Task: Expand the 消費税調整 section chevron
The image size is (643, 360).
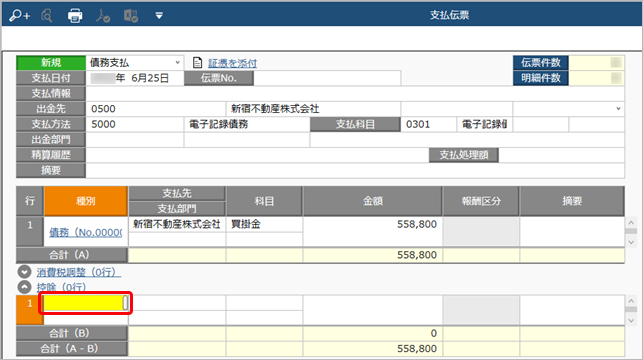Action: tap(24, 272)
